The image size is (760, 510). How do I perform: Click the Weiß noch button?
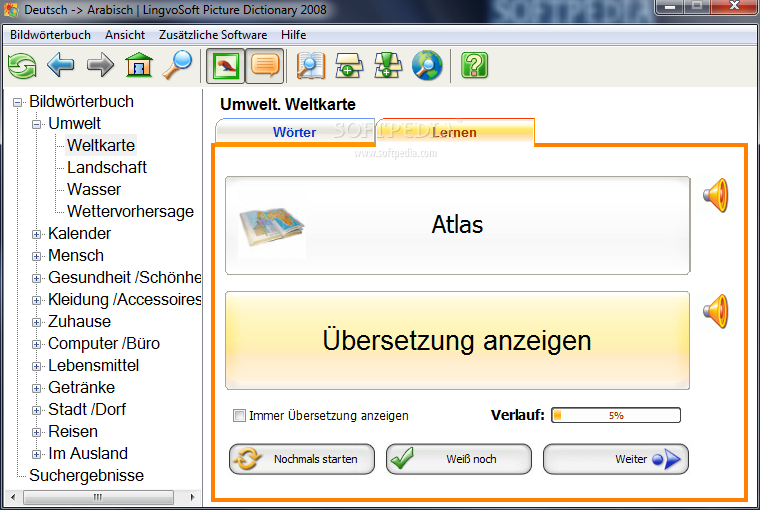click(x=459, y=459)
